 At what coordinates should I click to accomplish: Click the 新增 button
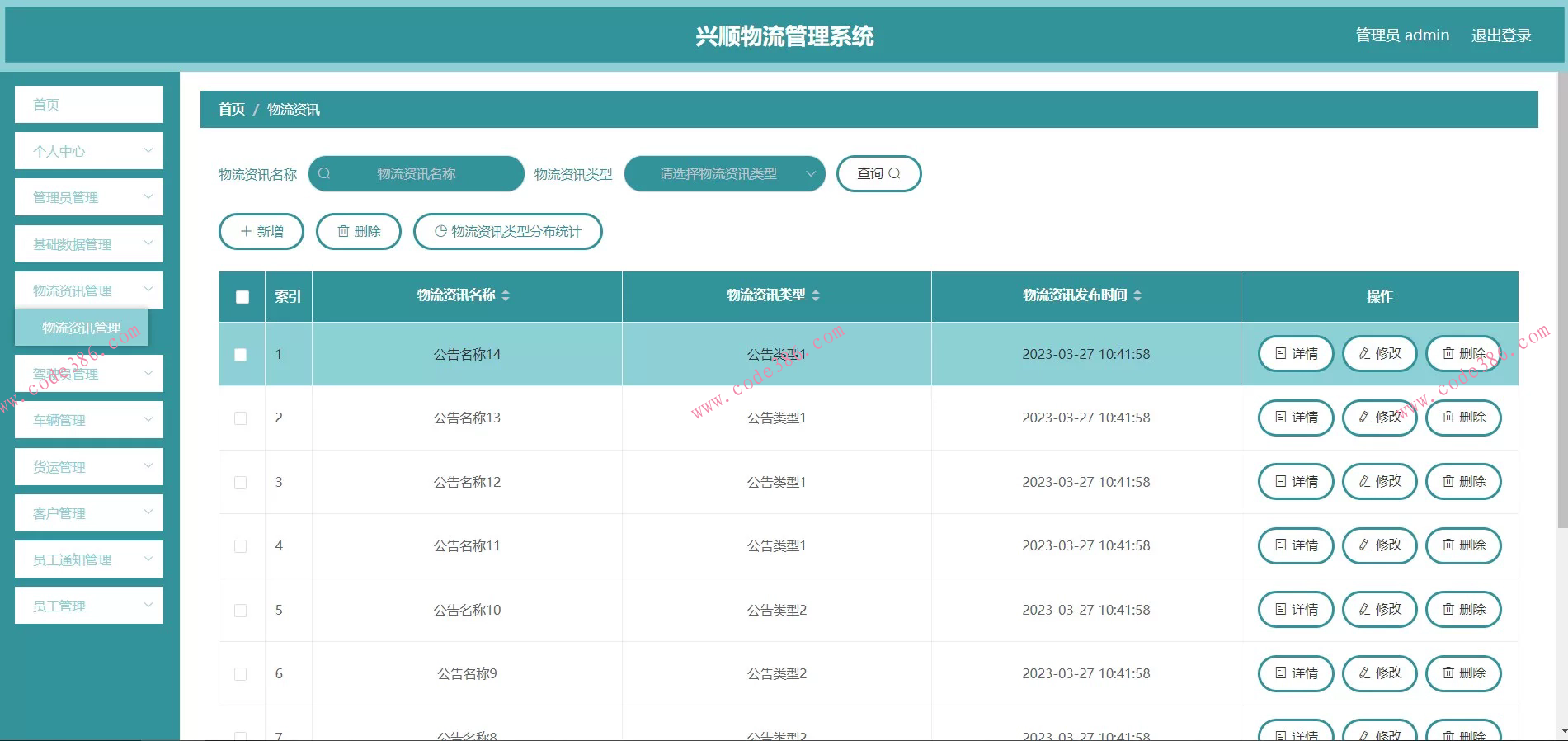[261, 231]
